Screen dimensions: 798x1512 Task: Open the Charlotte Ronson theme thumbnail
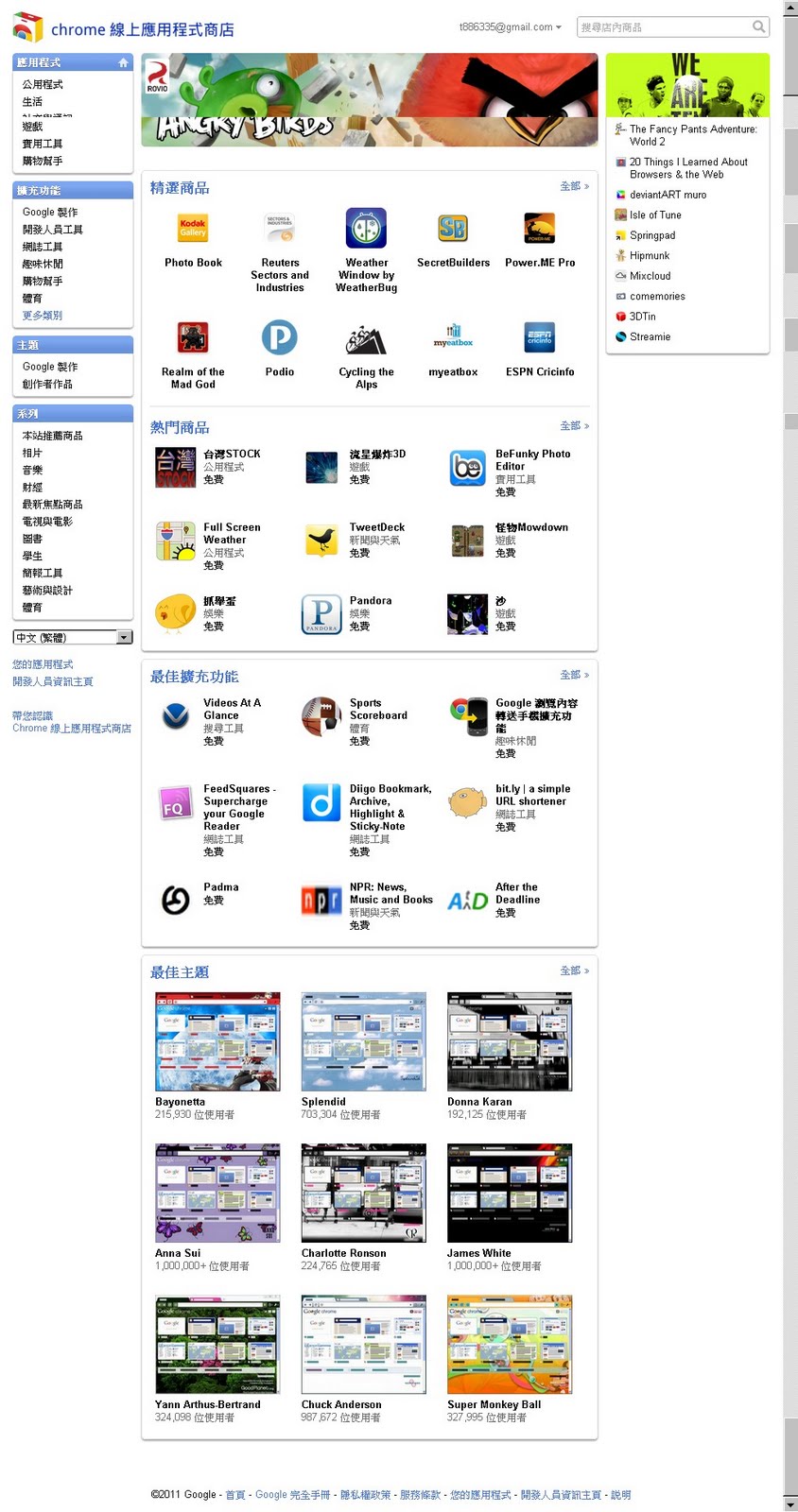(x=364, y=1193)
